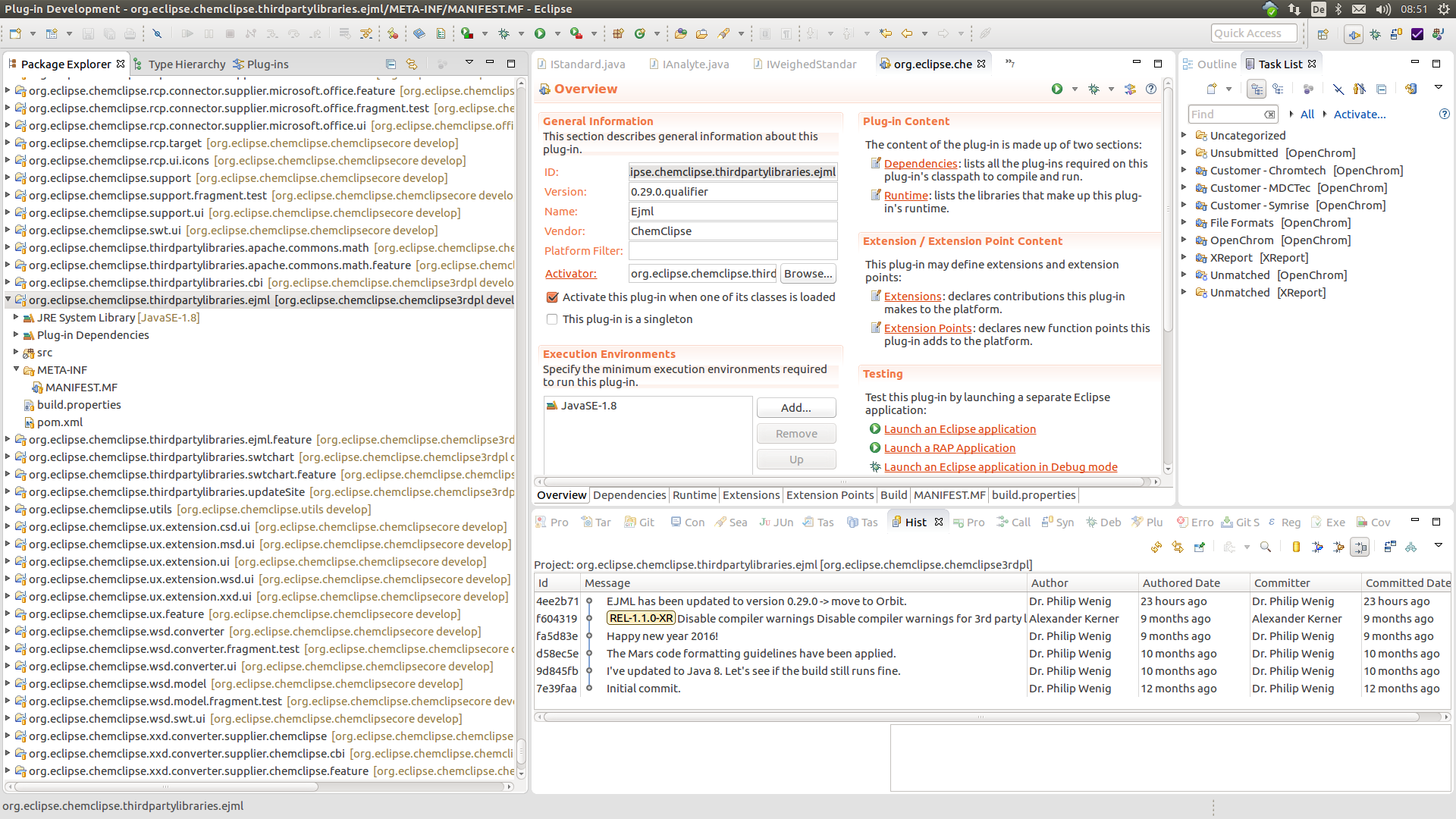Click Browse... button next to Activator

808,274
